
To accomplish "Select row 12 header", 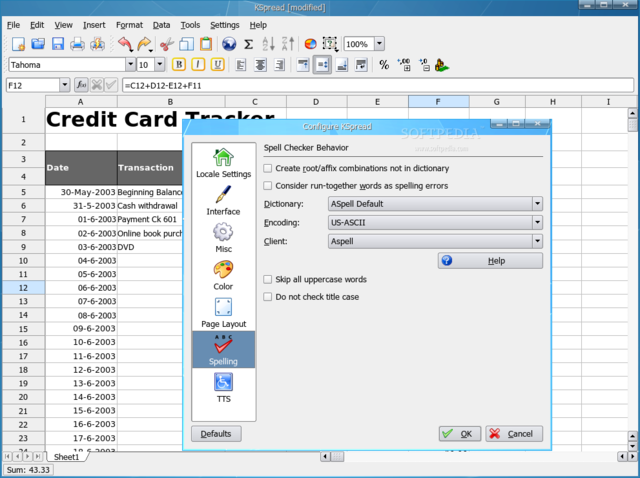I will [x=23, y=287].
